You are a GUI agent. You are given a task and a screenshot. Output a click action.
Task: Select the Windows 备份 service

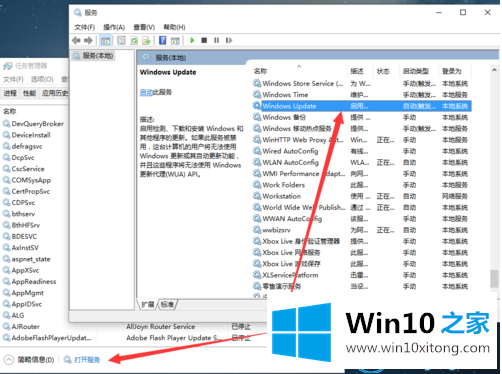coord(362,117)
